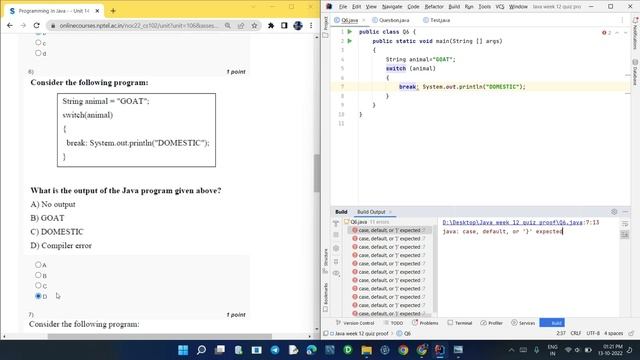Select option d radio of previous question
This screenshot has width=640, height=360.
click(38, 53)
